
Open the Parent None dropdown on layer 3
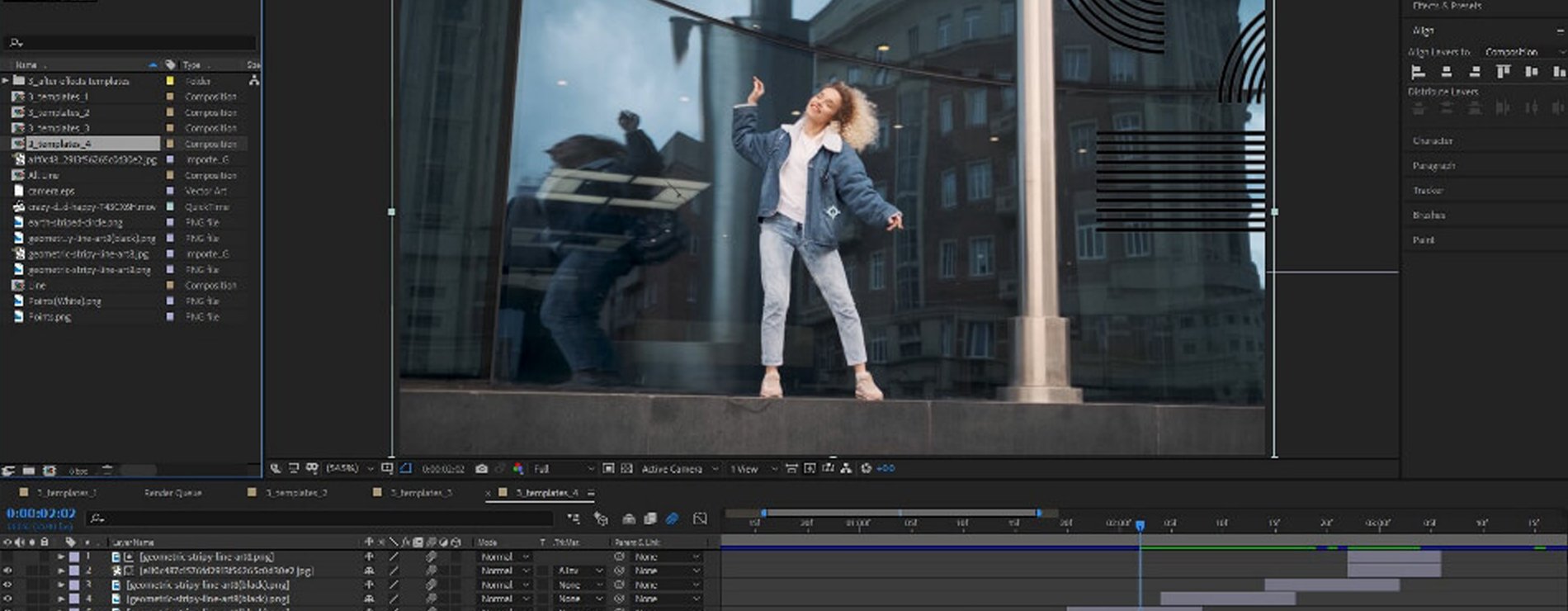tap(667, 585)
